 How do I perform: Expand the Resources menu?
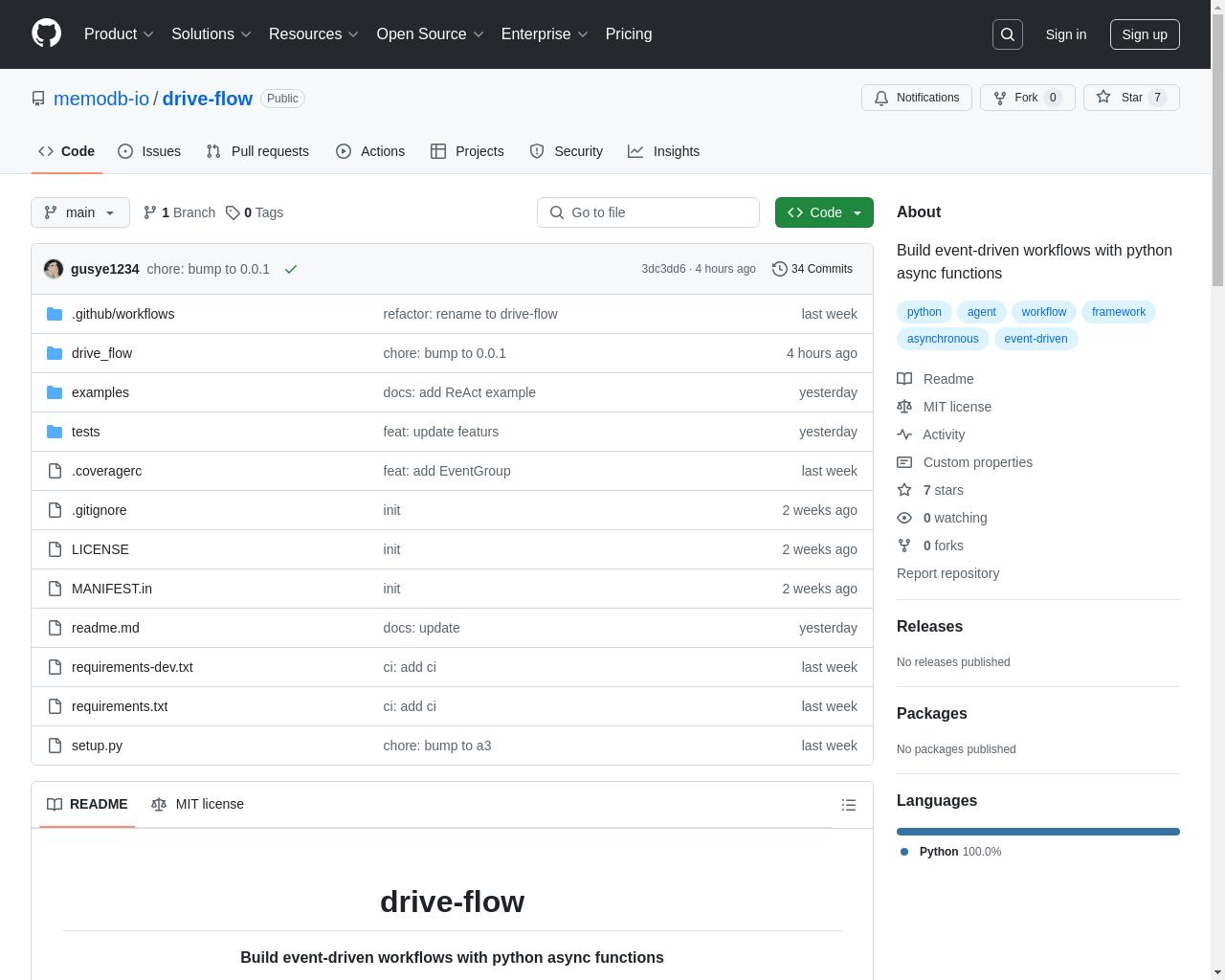(314, 34)
